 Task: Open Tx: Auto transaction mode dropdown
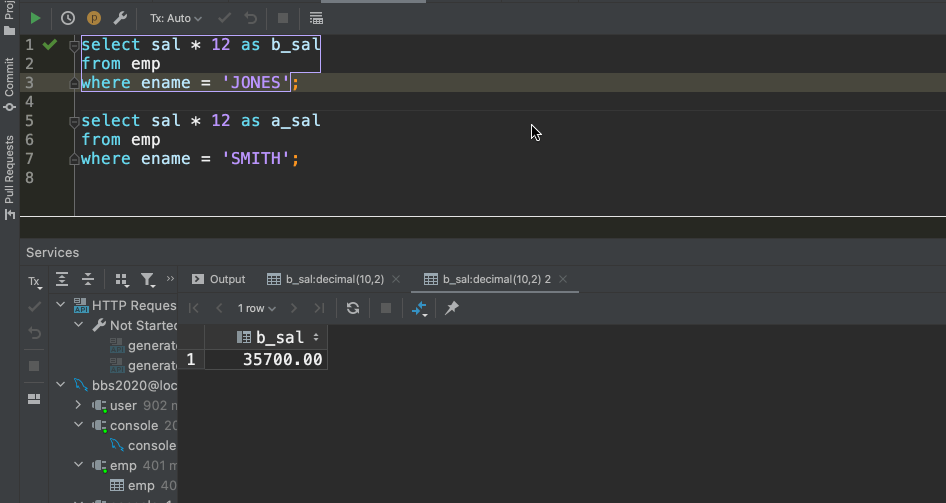176,19
